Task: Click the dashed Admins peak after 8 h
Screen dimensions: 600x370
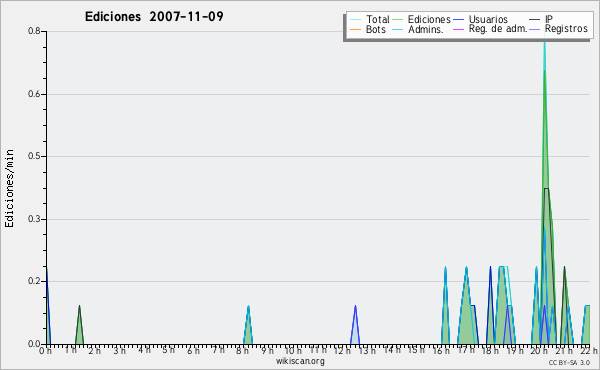Action: 248,324
